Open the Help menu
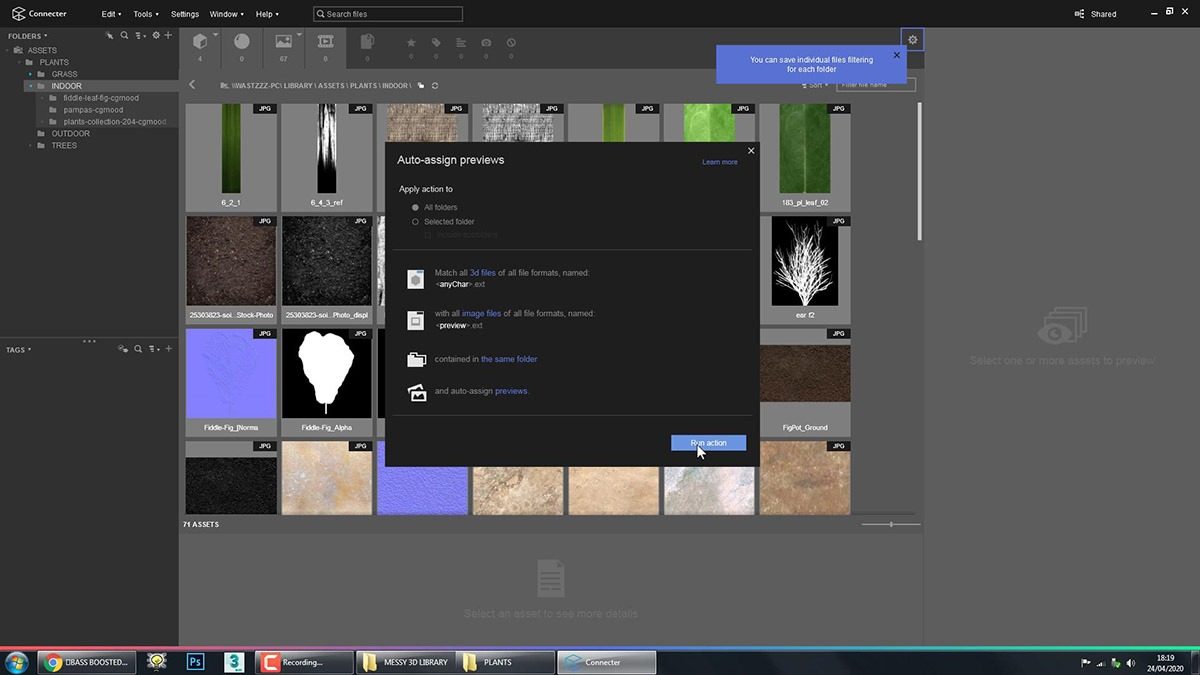Viewport: 1200px width, 675px height. (267, 14)
